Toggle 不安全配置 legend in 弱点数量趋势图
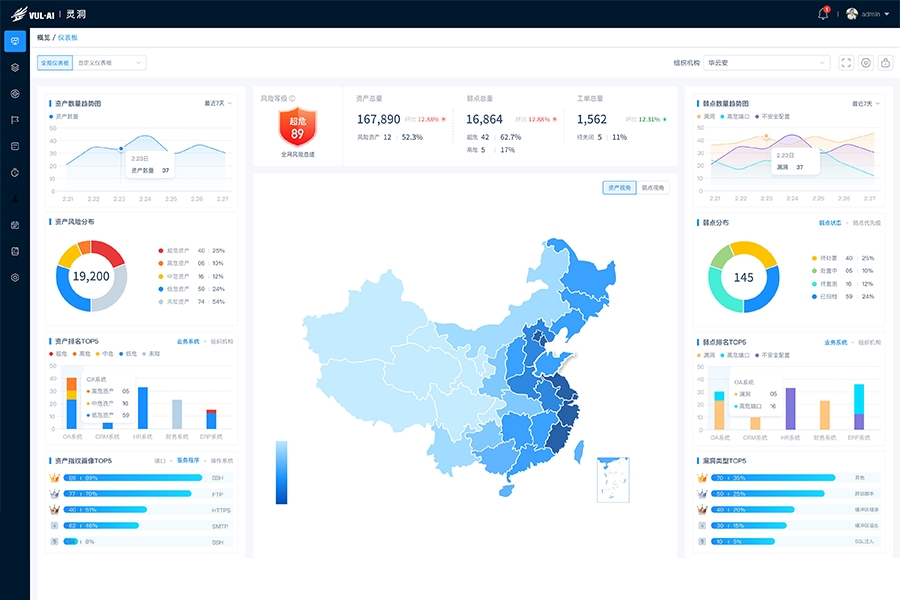 (772, 117)
